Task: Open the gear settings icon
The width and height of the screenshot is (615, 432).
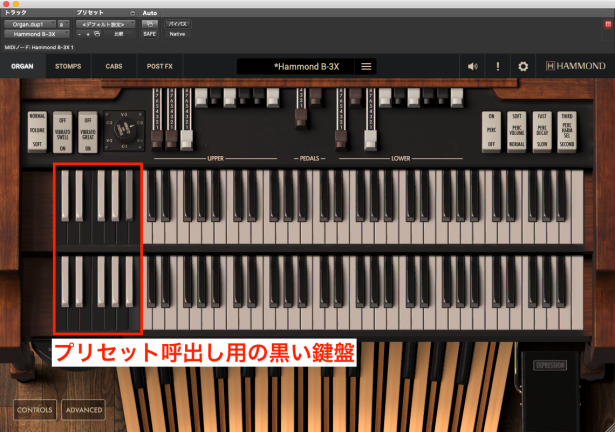Action: pyautogui.click(x=523, y=66)
